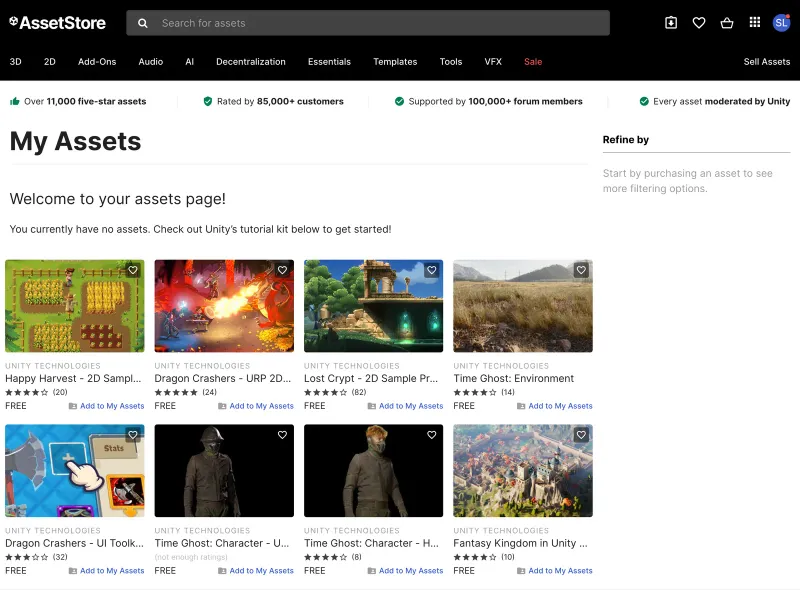This screenshot has height=600, width=800.
Task: Click Every asset moderated by Unity text
Action: [721, 102]
